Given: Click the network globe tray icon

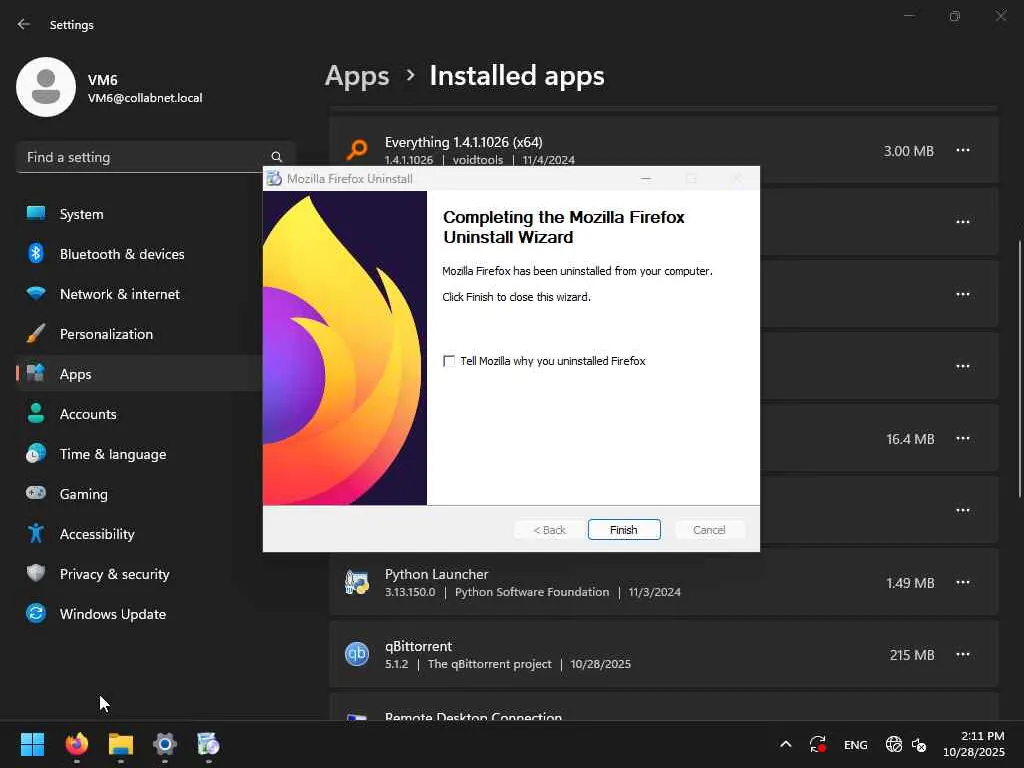Looking at the screenshot, I should pos(893,744).
